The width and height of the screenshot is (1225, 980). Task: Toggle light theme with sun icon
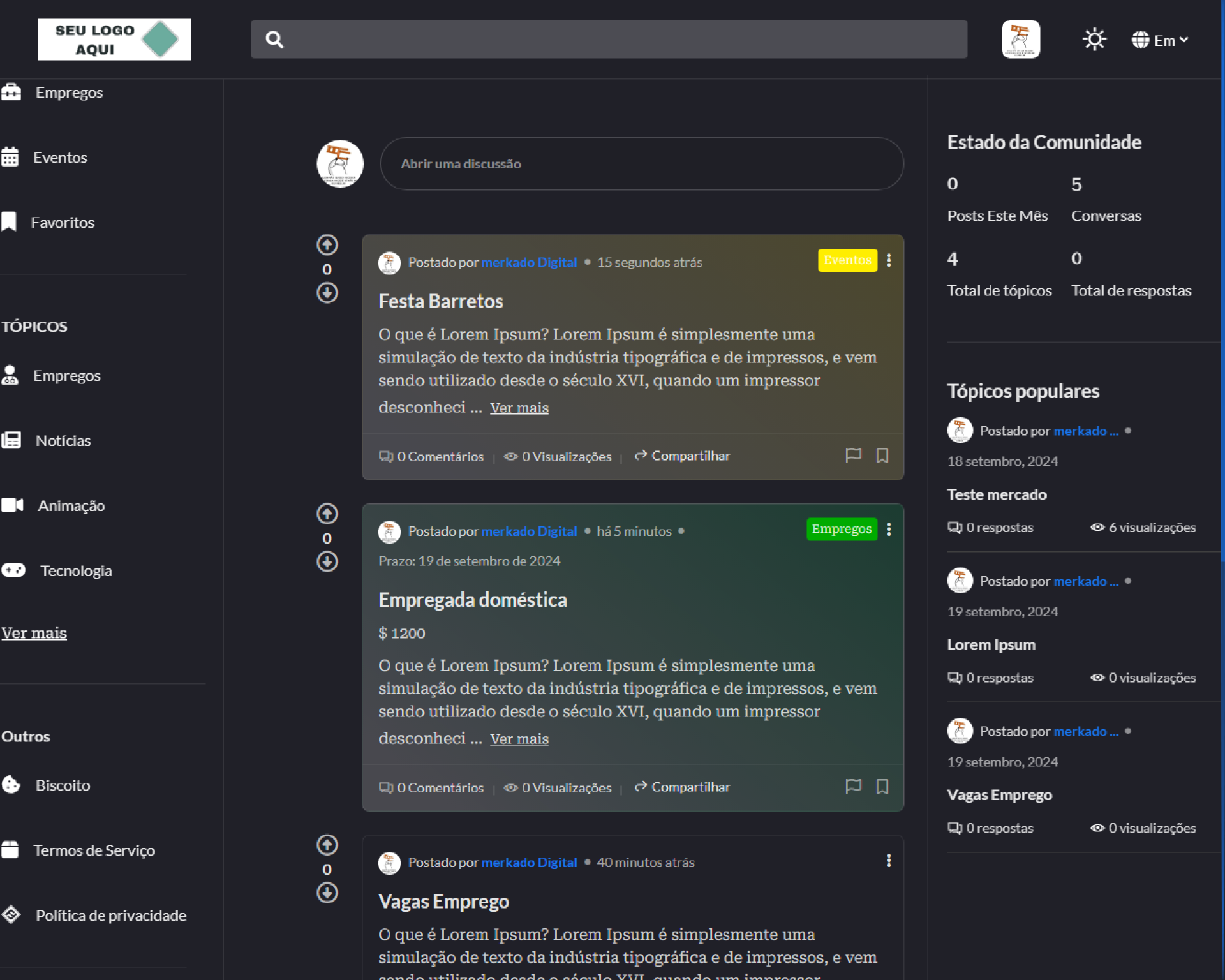1094,40
